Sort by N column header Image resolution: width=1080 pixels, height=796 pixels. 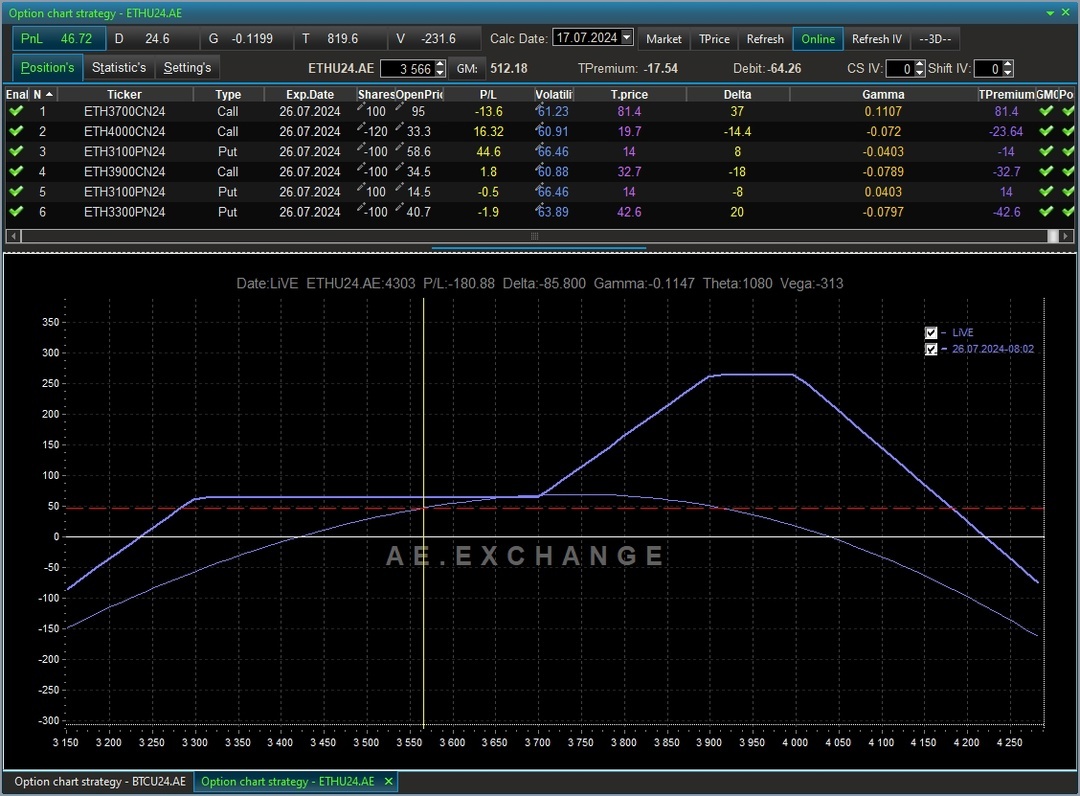point(43,94)
